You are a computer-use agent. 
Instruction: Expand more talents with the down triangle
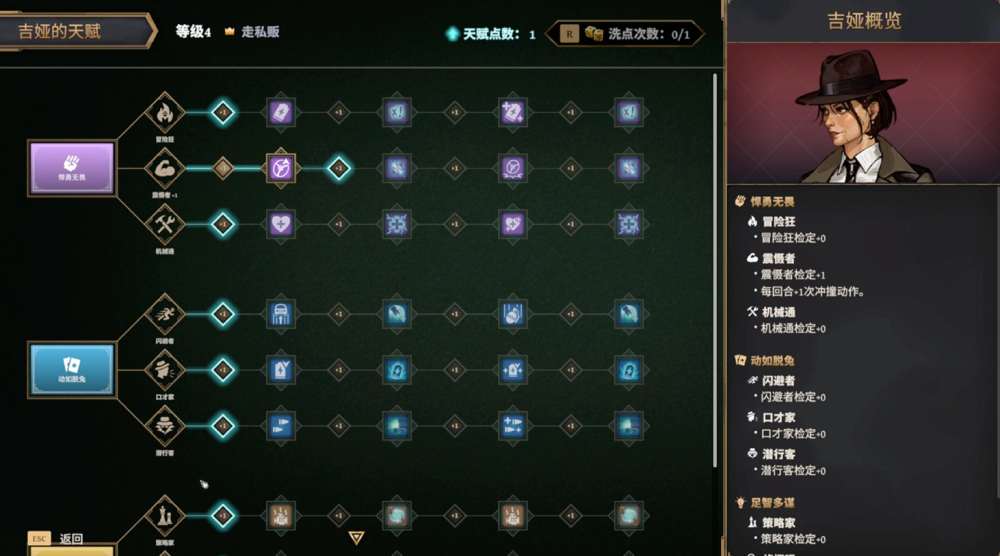(x=357, y=538)
